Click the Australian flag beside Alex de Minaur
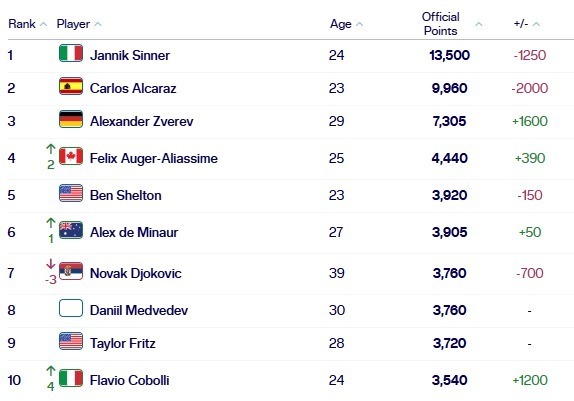Image resolution: width=574 pixels, height=401 pixels. click(x=71, y=230)
